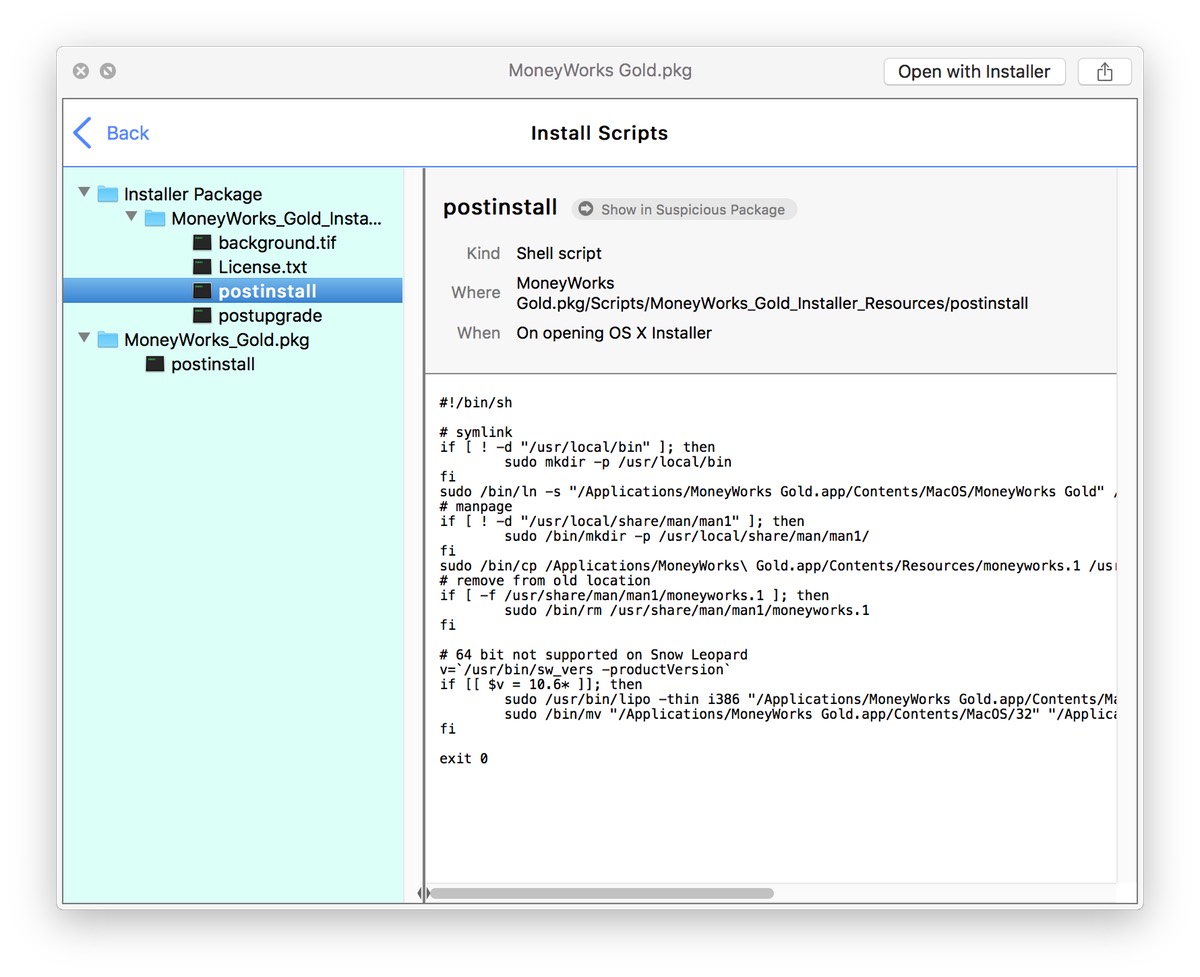1200x977 pixels.
Task: Click the bottom postinstall script icon
Action: coord(155,364)
